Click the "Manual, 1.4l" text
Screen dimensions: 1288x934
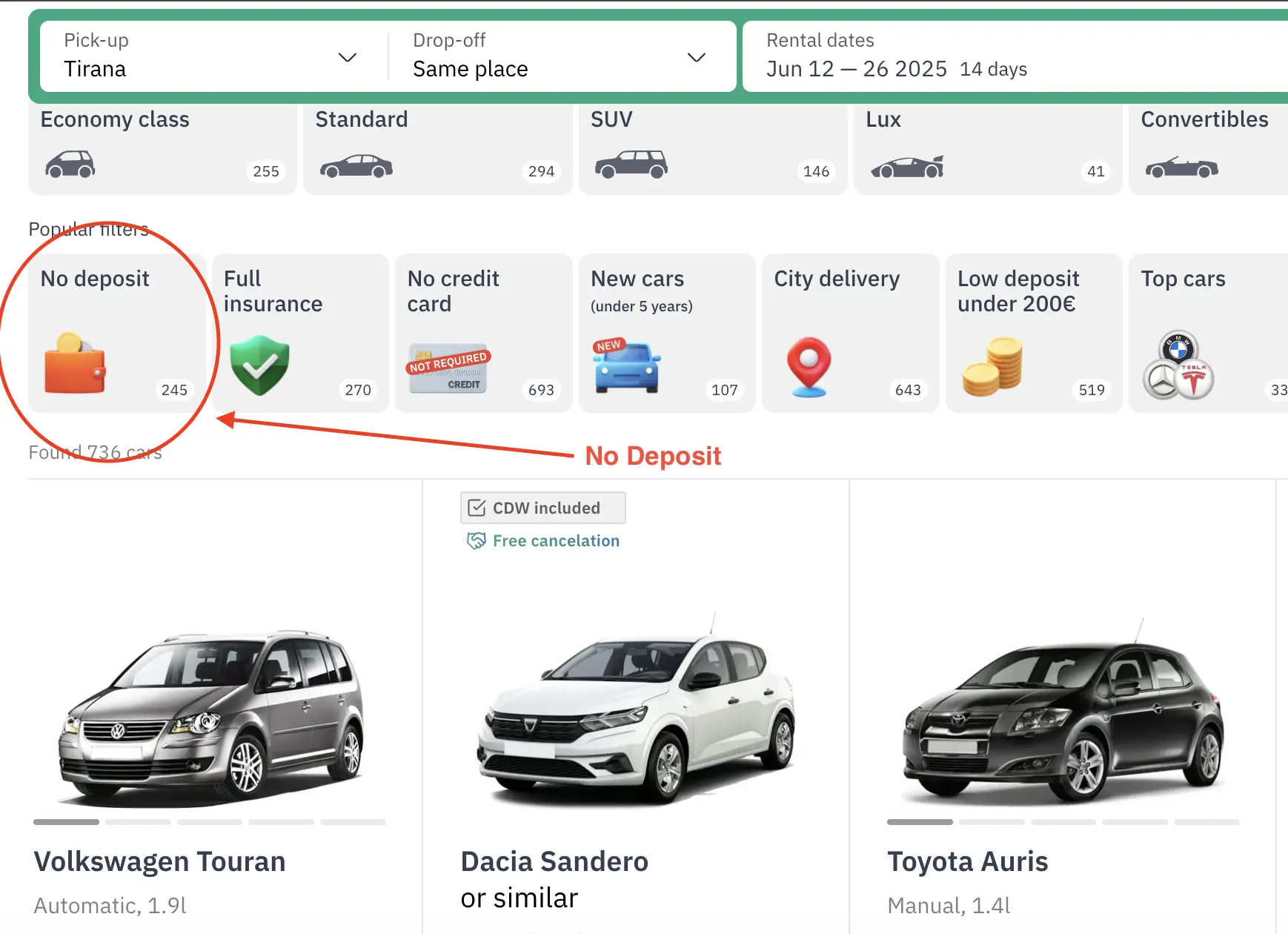(x=949, y=906)
